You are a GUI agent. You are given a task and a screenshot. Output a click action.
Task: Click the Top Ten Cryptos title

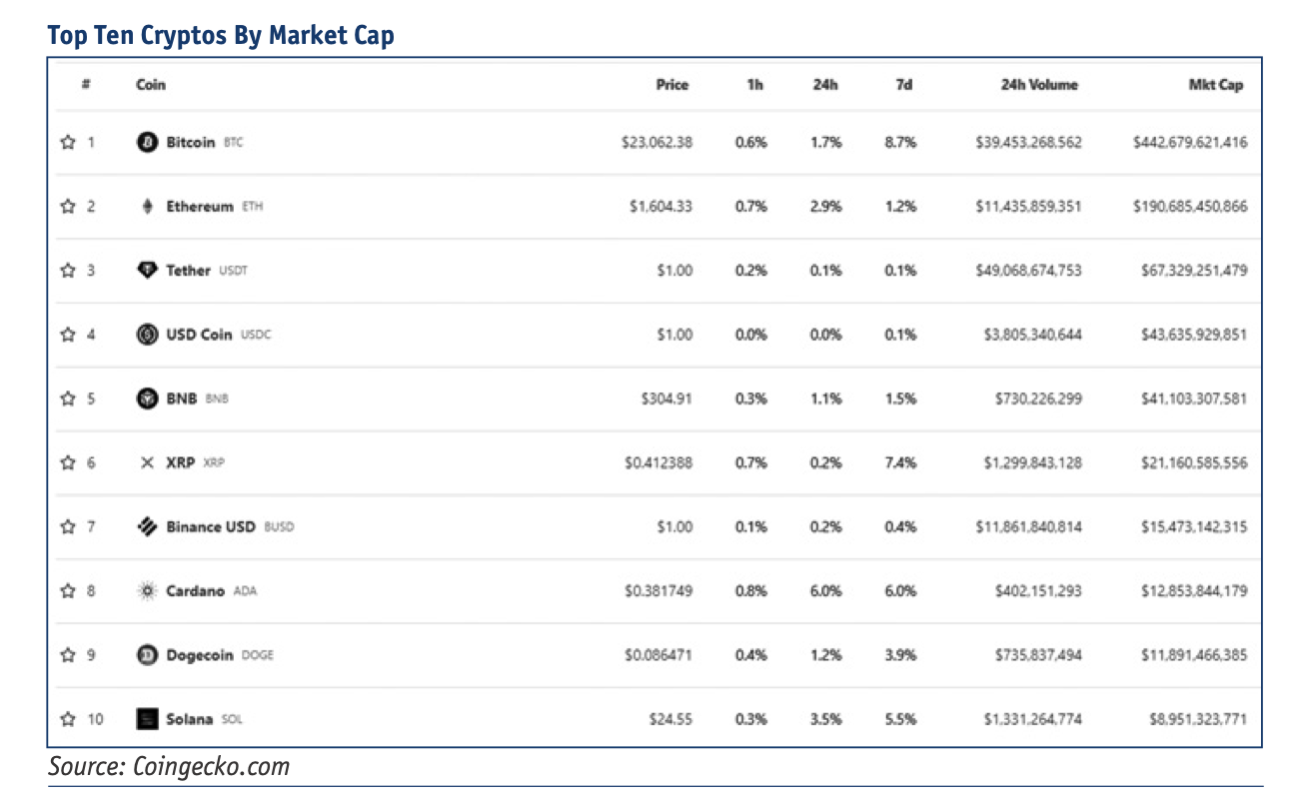click(221, 36)
